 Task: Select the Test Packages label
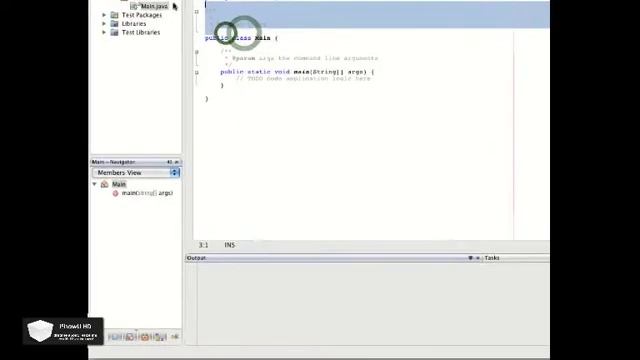(x=142, y=15)
